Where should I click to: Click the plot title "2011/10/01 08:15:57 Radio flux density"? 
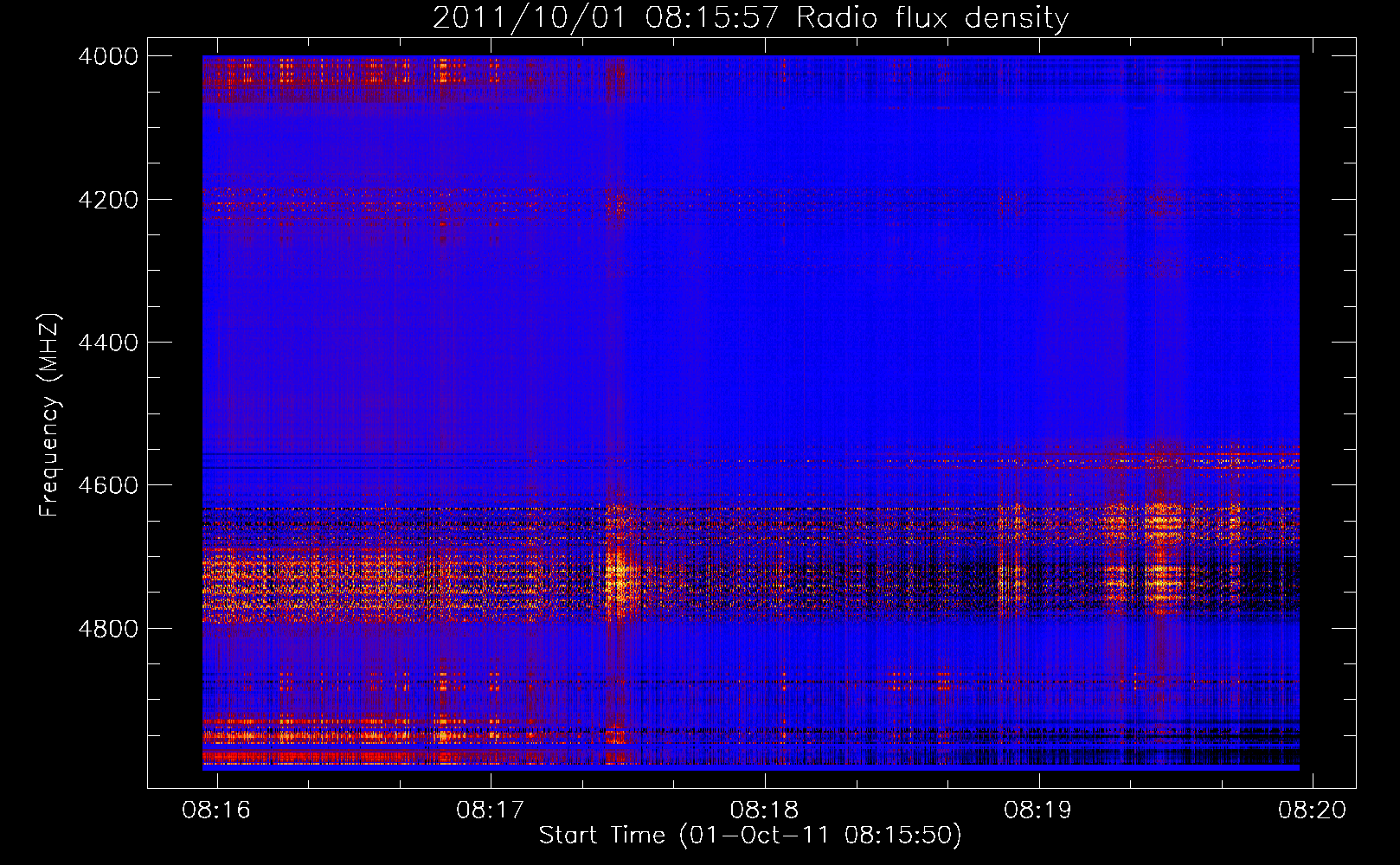point(750,18)
